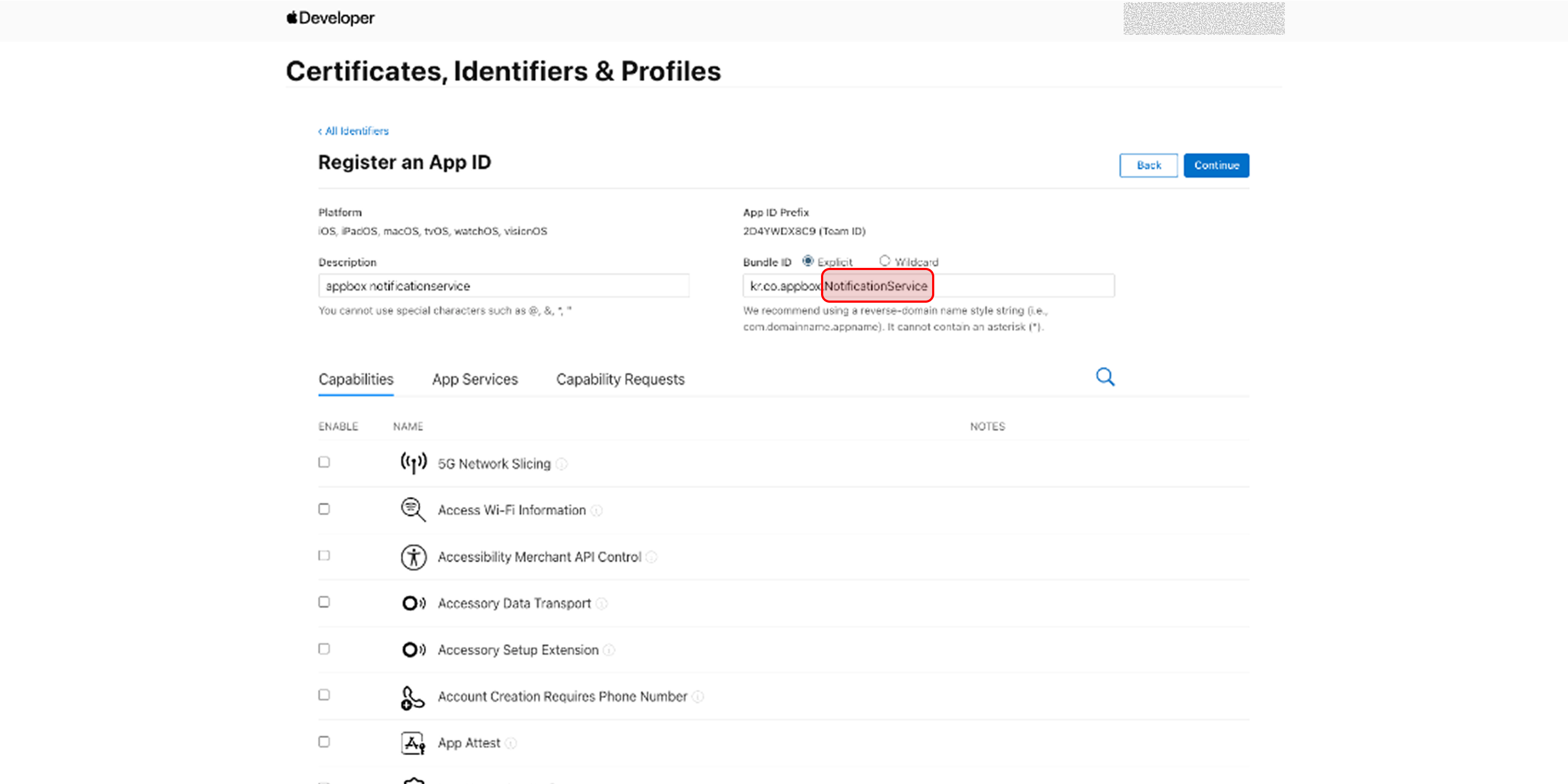Click the Register an App ID heading
Viewport: 1568px width, 784px height.
[x=404, y=163]
